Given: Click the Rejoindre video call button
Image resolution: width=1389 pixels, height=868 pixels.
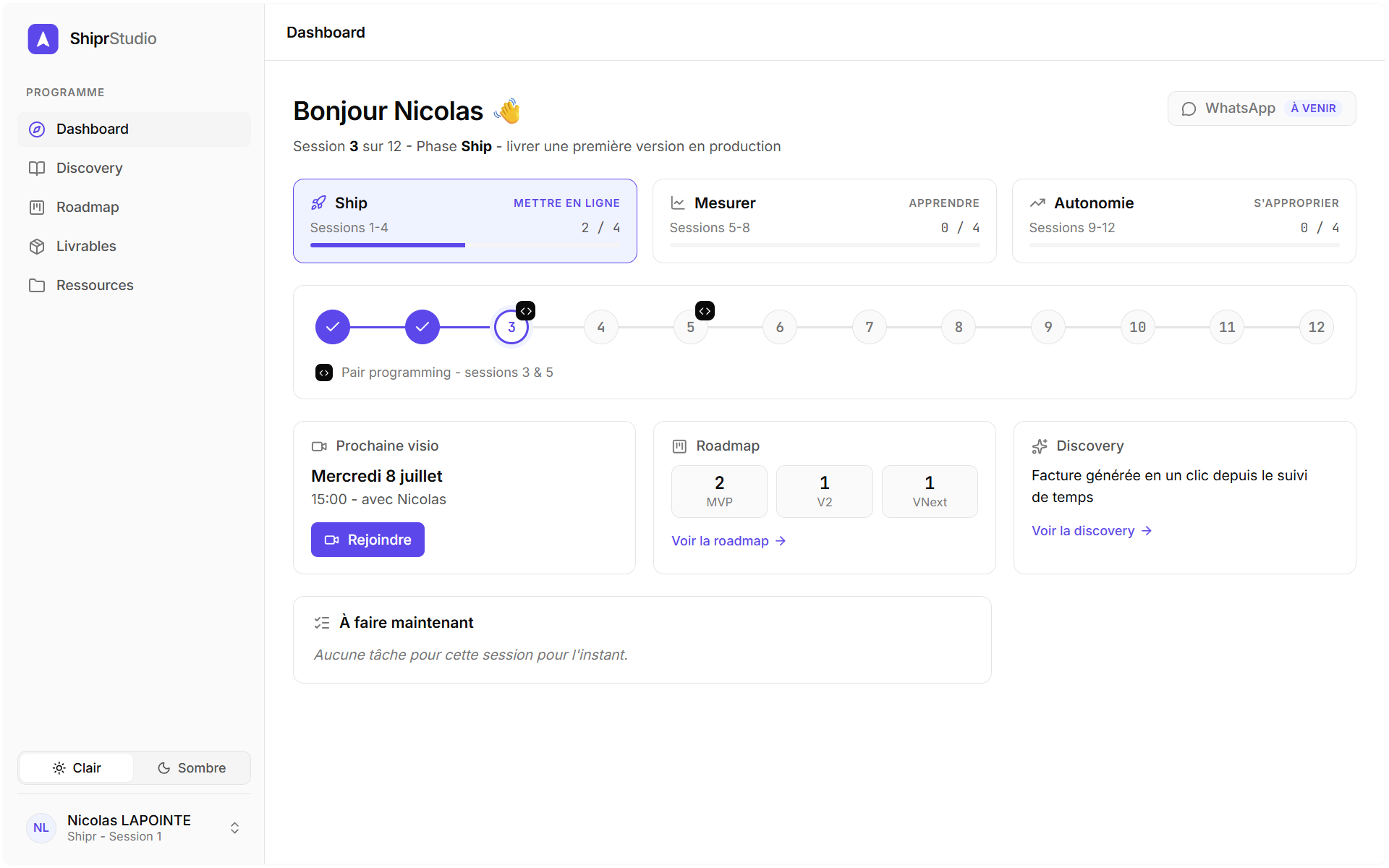Looking at the screenshot, I should 368,540.
